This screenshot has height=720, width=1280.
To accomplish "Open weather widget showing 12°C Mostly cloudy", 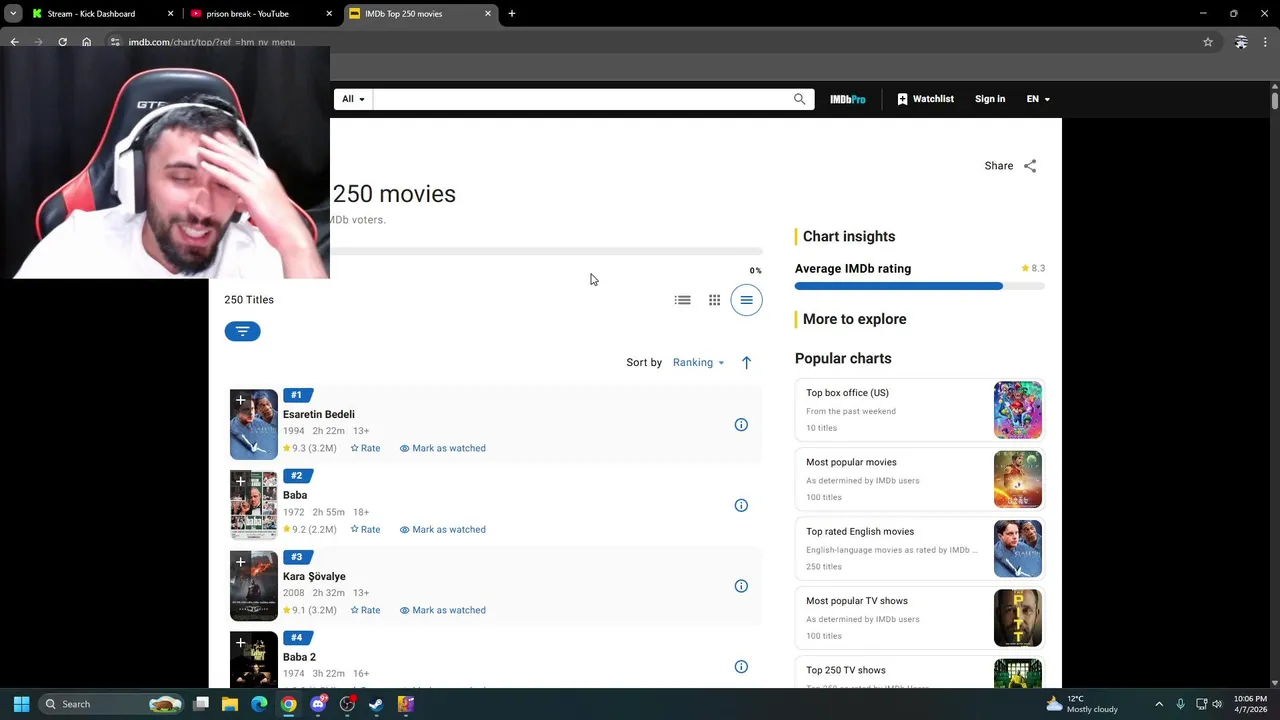I will [1082, 704].
